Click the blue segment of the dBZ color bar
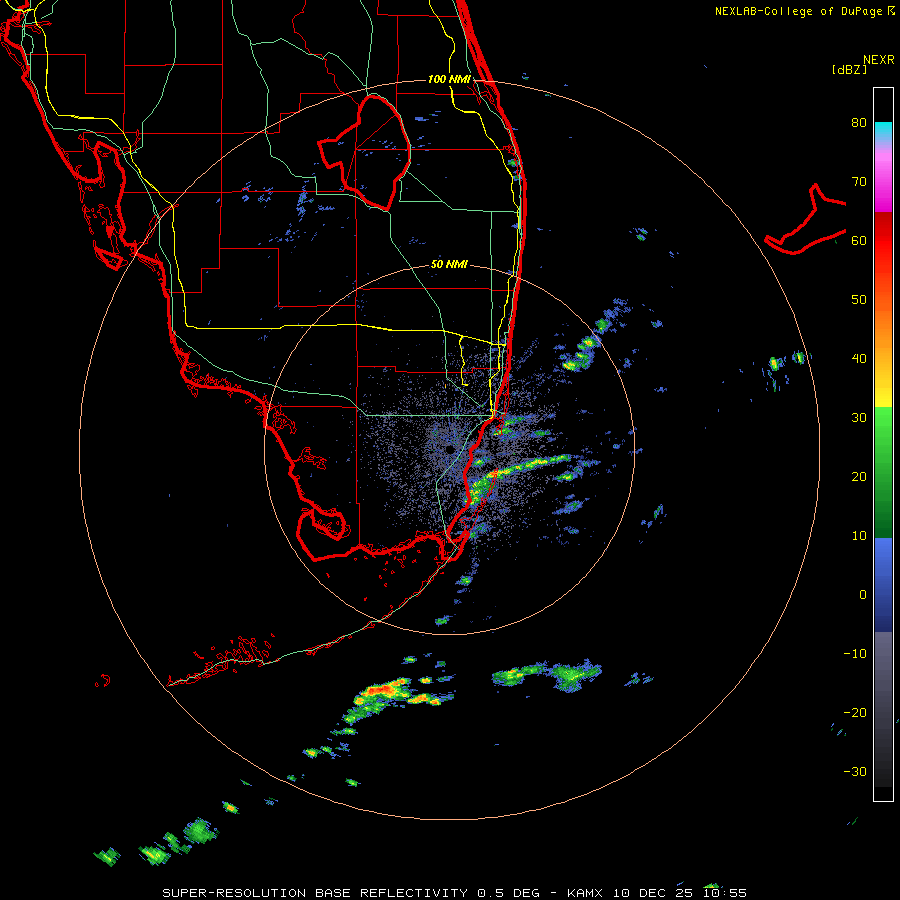This screenshot has width=900, height=900. point(883,585)
